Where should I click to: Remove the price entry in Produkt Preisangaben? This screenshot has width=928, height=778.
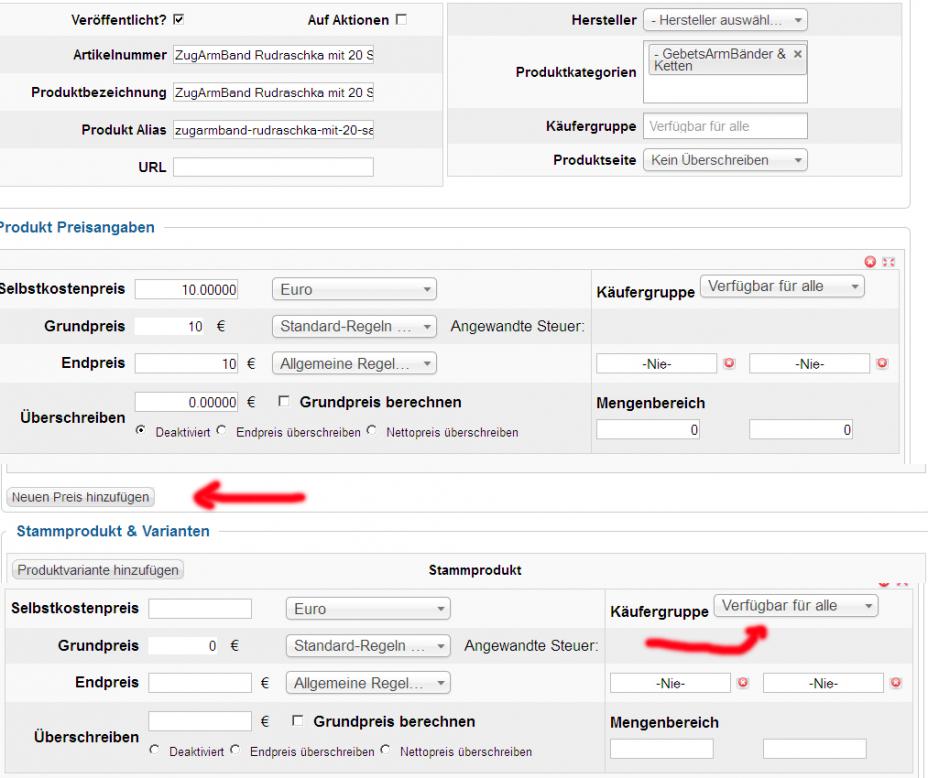(x=870, y=262)
